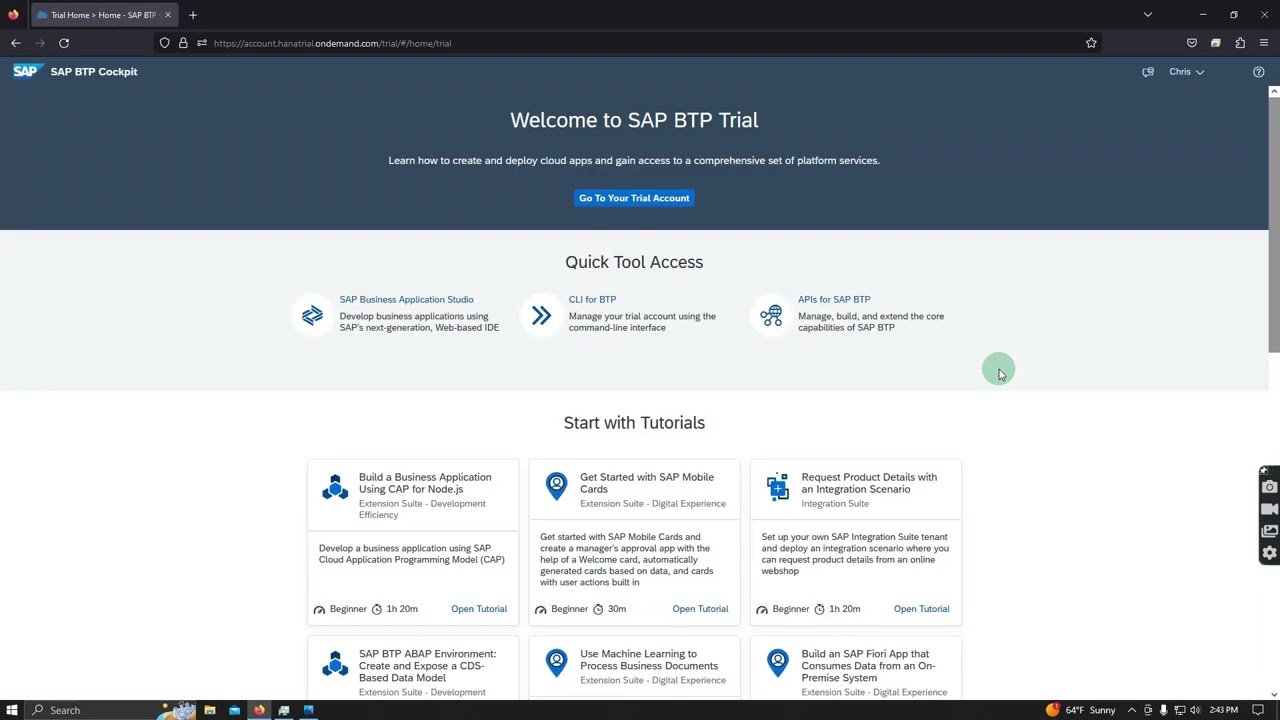The image size is (1280, 720).
Task: Expand the Chris user menu
Action: tap(1186, 72)
